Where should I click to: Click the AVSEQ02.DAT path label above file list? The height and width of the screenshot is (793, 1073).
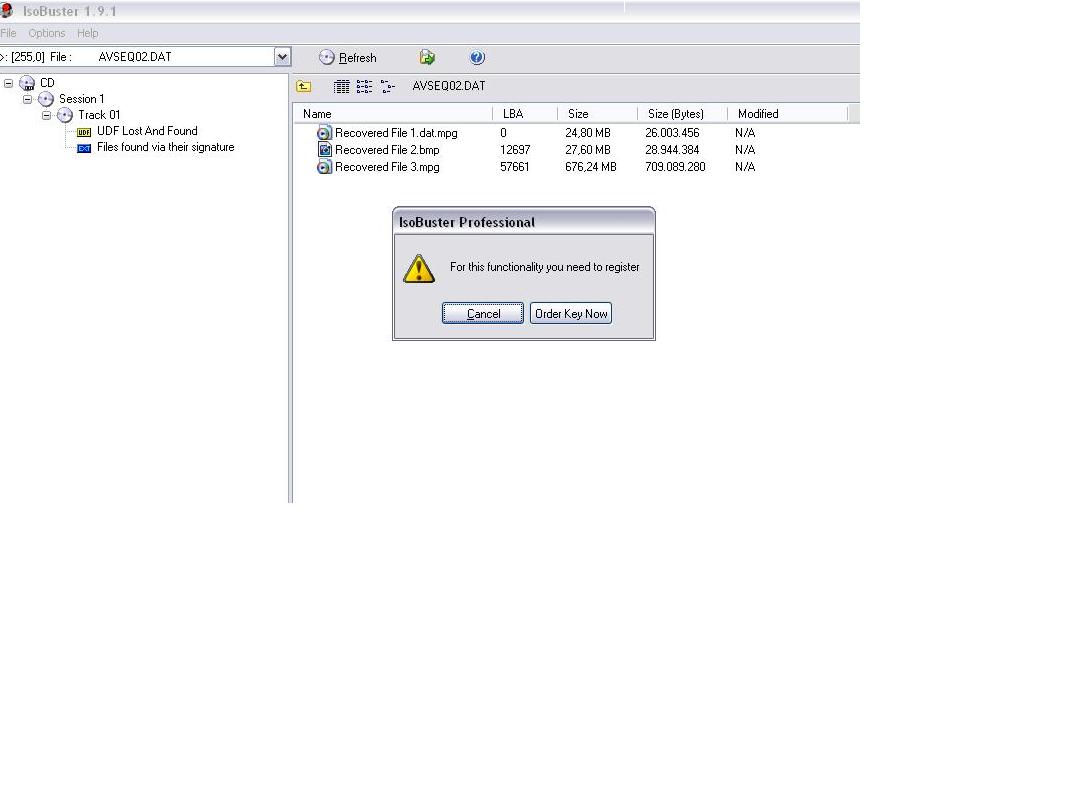pos(449,86)
